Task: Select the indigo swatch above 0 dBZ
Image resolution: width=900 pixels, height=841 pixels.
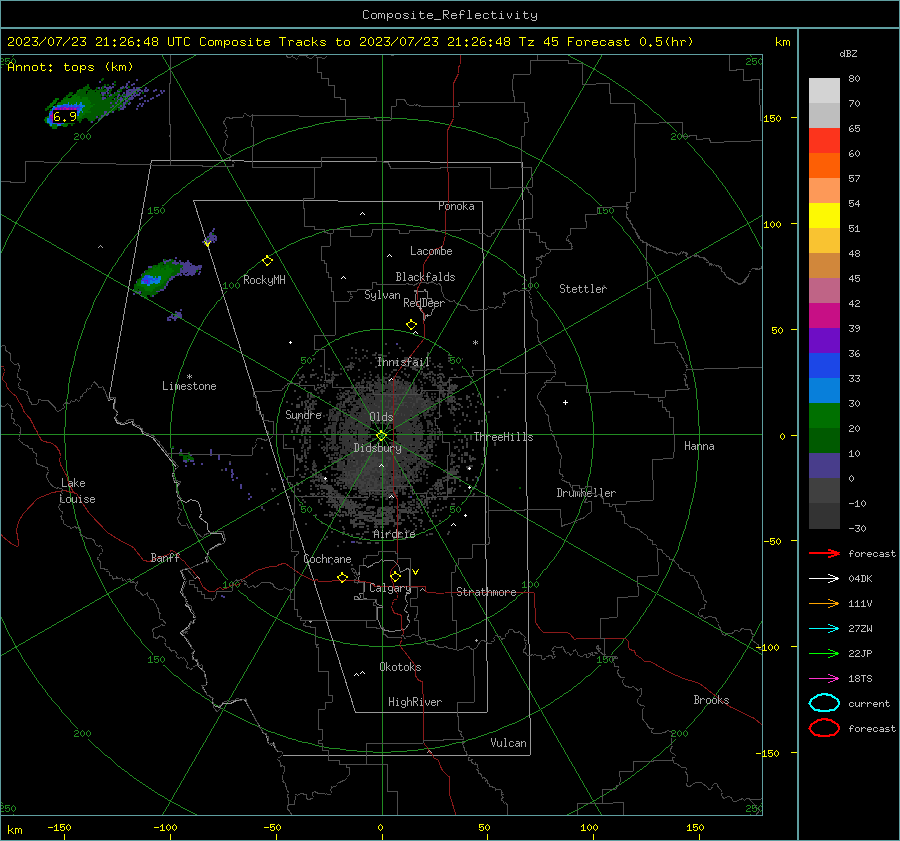Action: click(x=824, y=466)
